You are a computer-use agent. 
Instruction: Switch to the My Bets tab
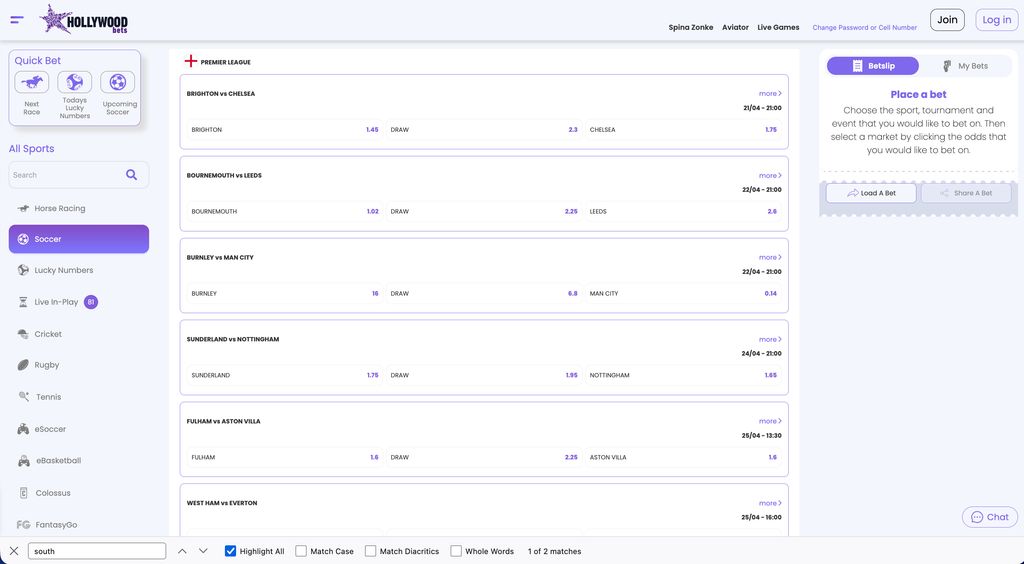coord(965,66)
